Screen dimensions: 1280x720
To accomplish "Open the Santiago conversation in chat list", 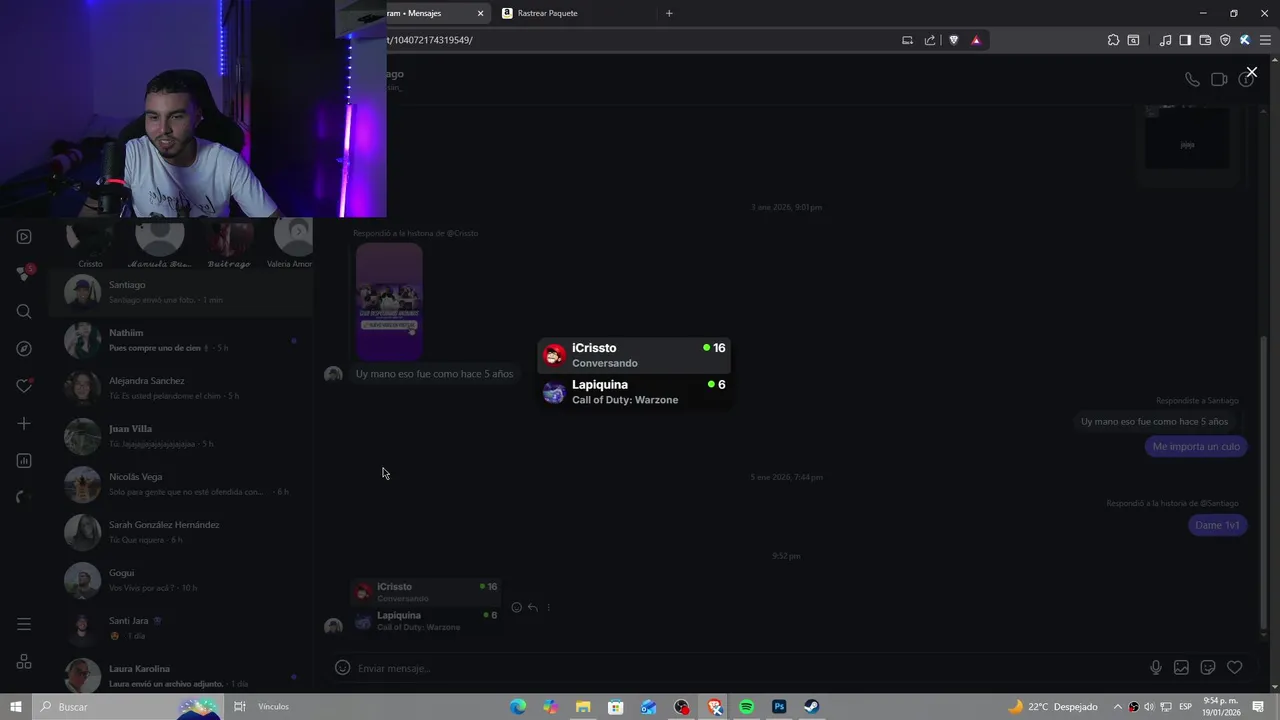I will point(182,292).
